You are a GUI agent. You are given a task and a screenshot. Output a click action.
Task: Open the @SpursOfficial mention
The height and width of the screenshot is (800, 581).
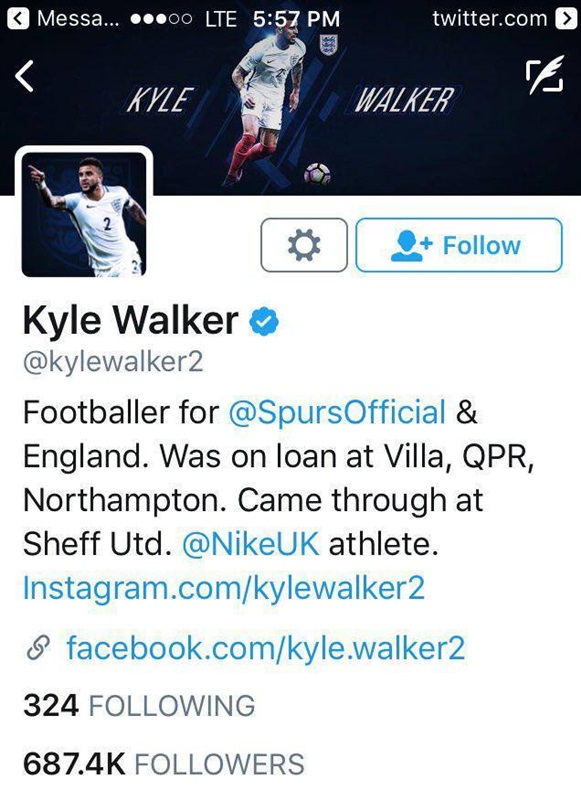(337, 412)
